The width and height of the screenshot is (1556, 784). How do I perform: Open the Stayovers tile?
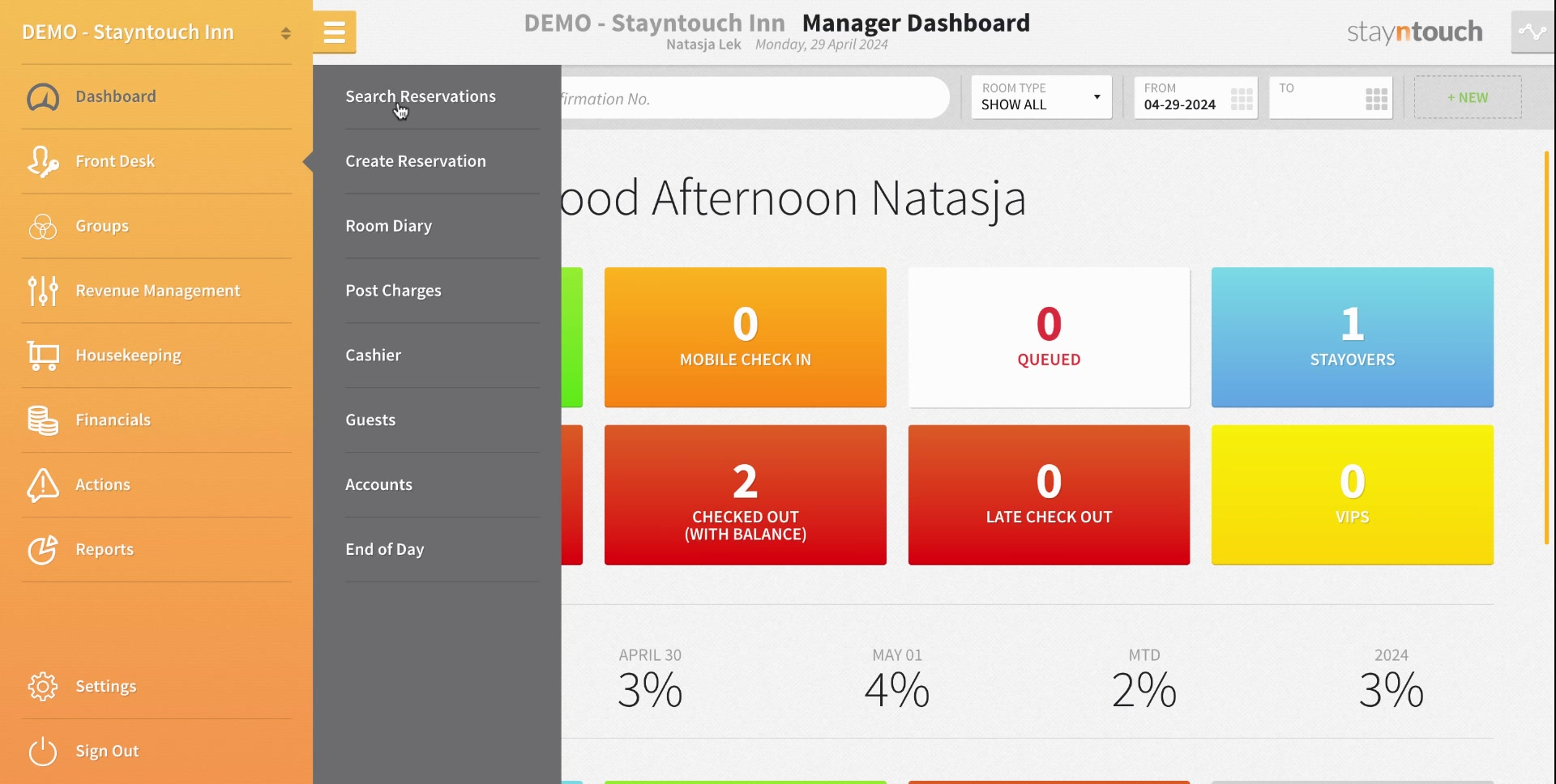(x=1353, y=337)
